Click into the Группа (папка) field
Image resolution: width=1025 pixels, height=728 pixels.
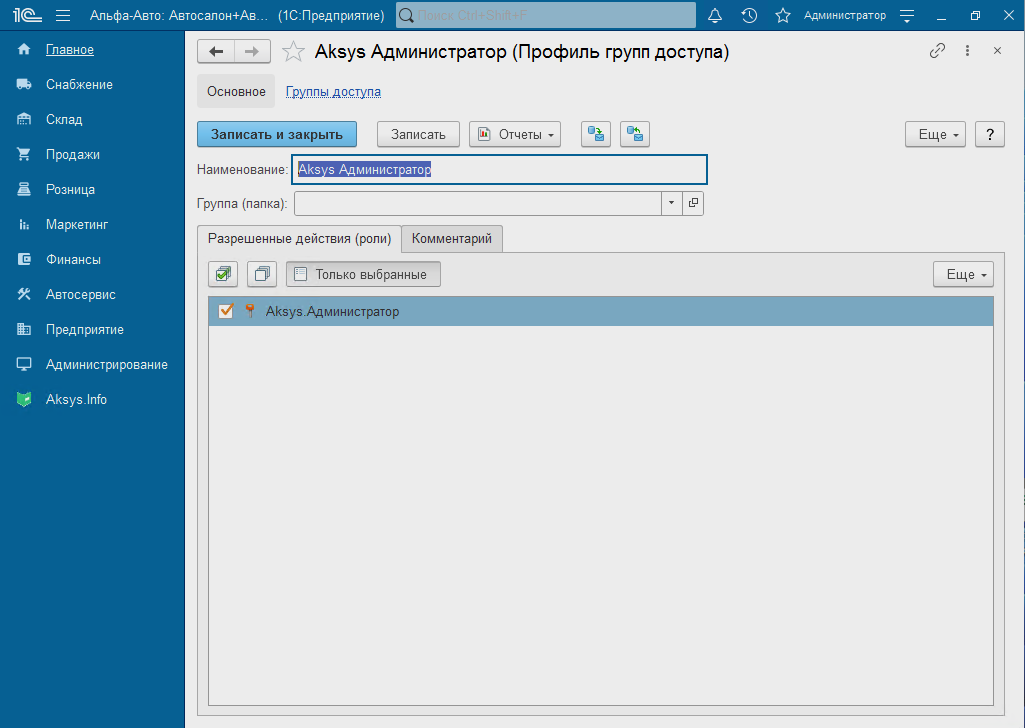[478, 203]
